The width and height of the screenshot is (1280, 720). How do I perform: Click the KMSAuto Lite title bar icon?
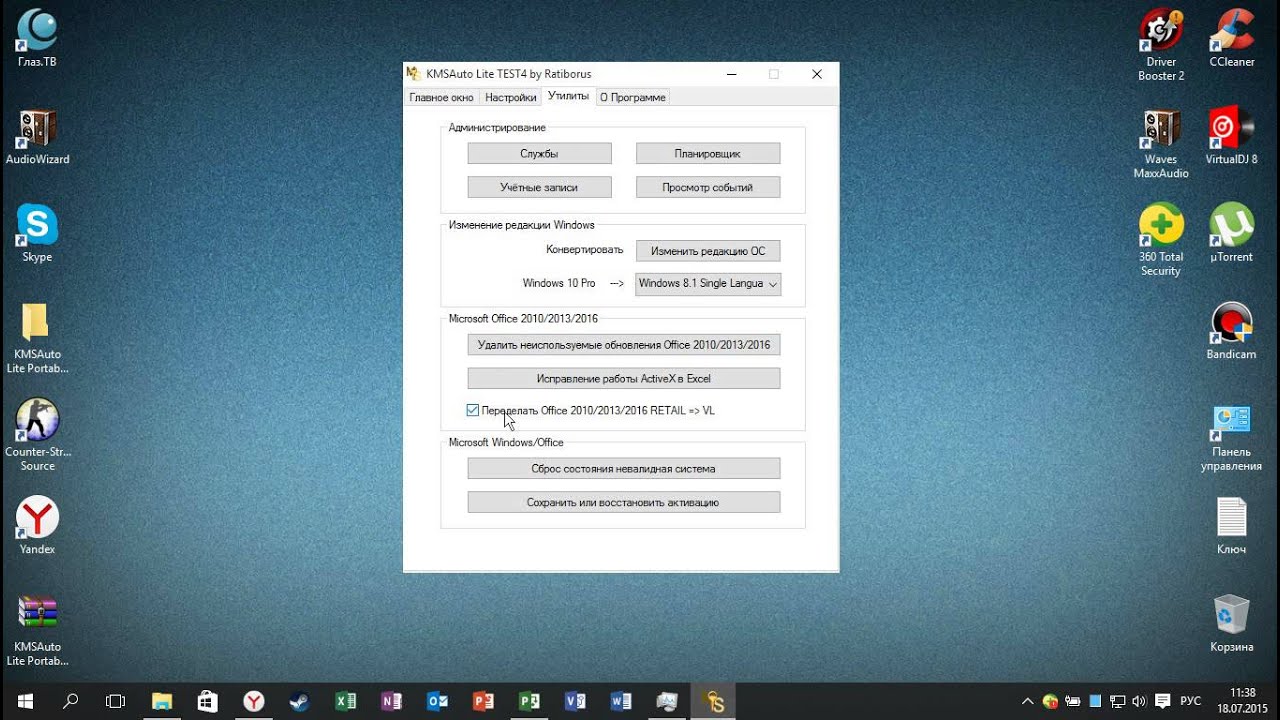click(x=413, y=74)
